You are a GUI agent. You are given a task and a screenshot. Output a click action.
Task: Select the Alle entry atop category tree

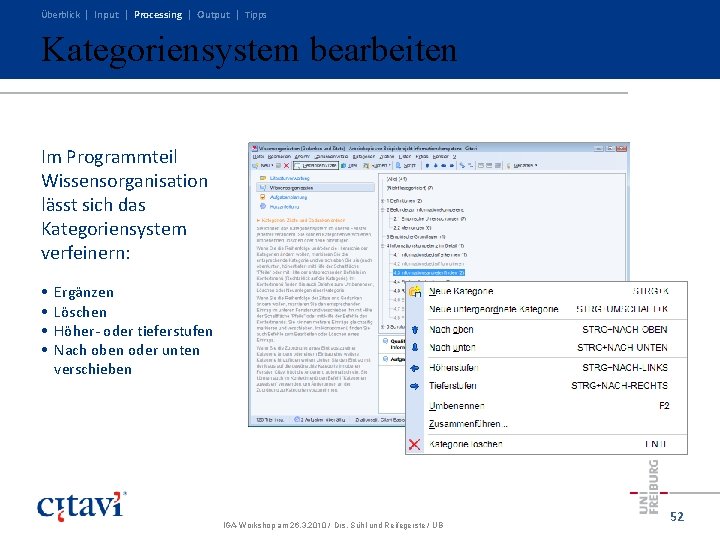(x=397, y=179)
